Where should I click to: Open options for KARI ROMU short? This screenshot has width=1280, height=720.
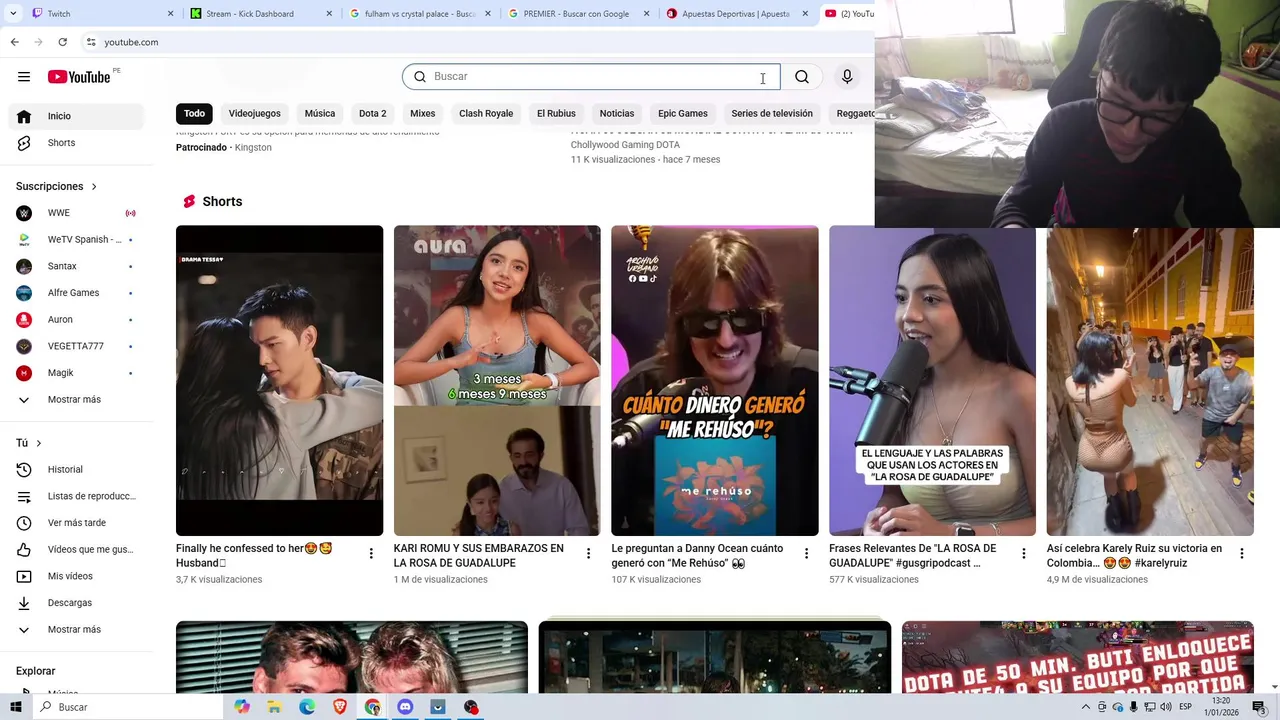[588, 554]
